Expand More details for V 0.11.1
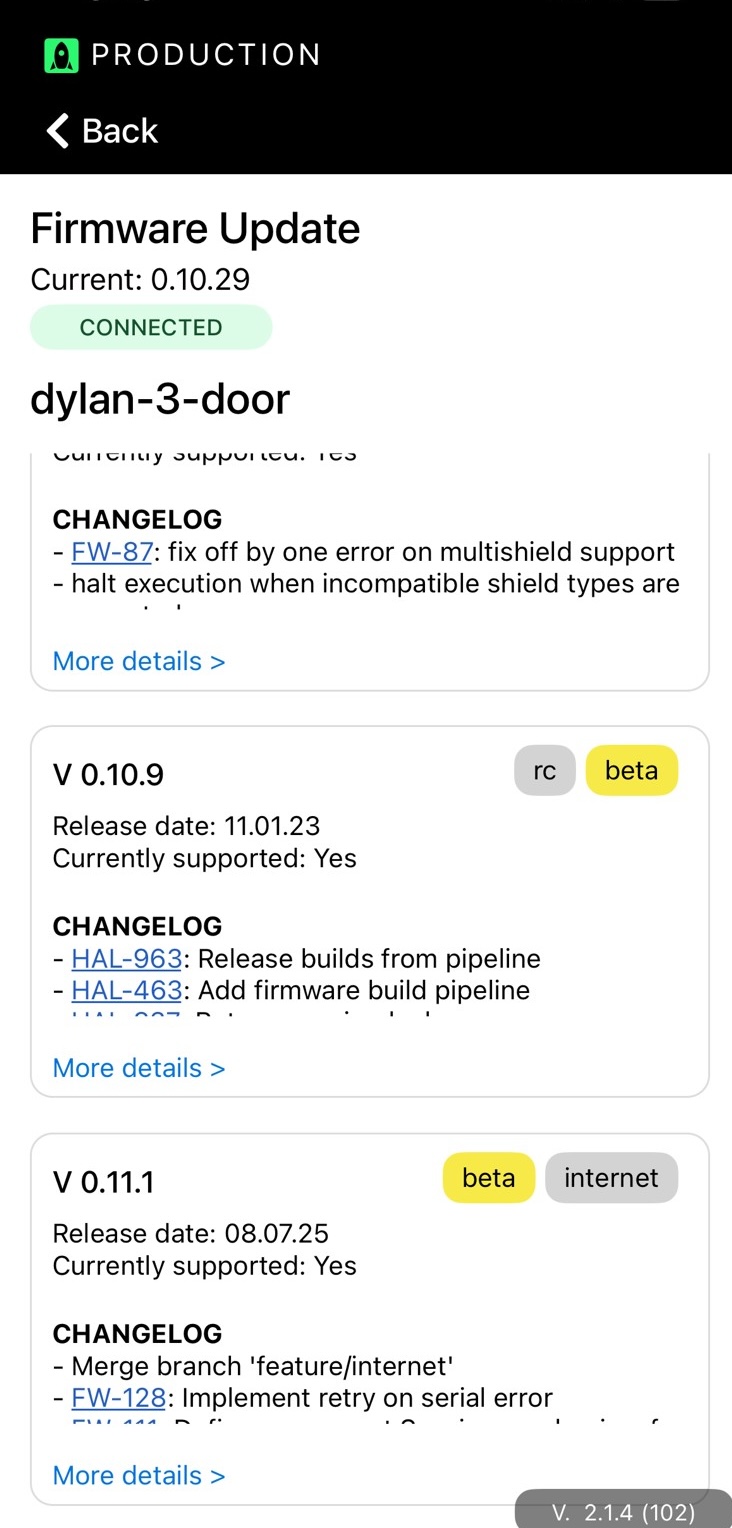The image size is (732, 1528). point(139,1475)
